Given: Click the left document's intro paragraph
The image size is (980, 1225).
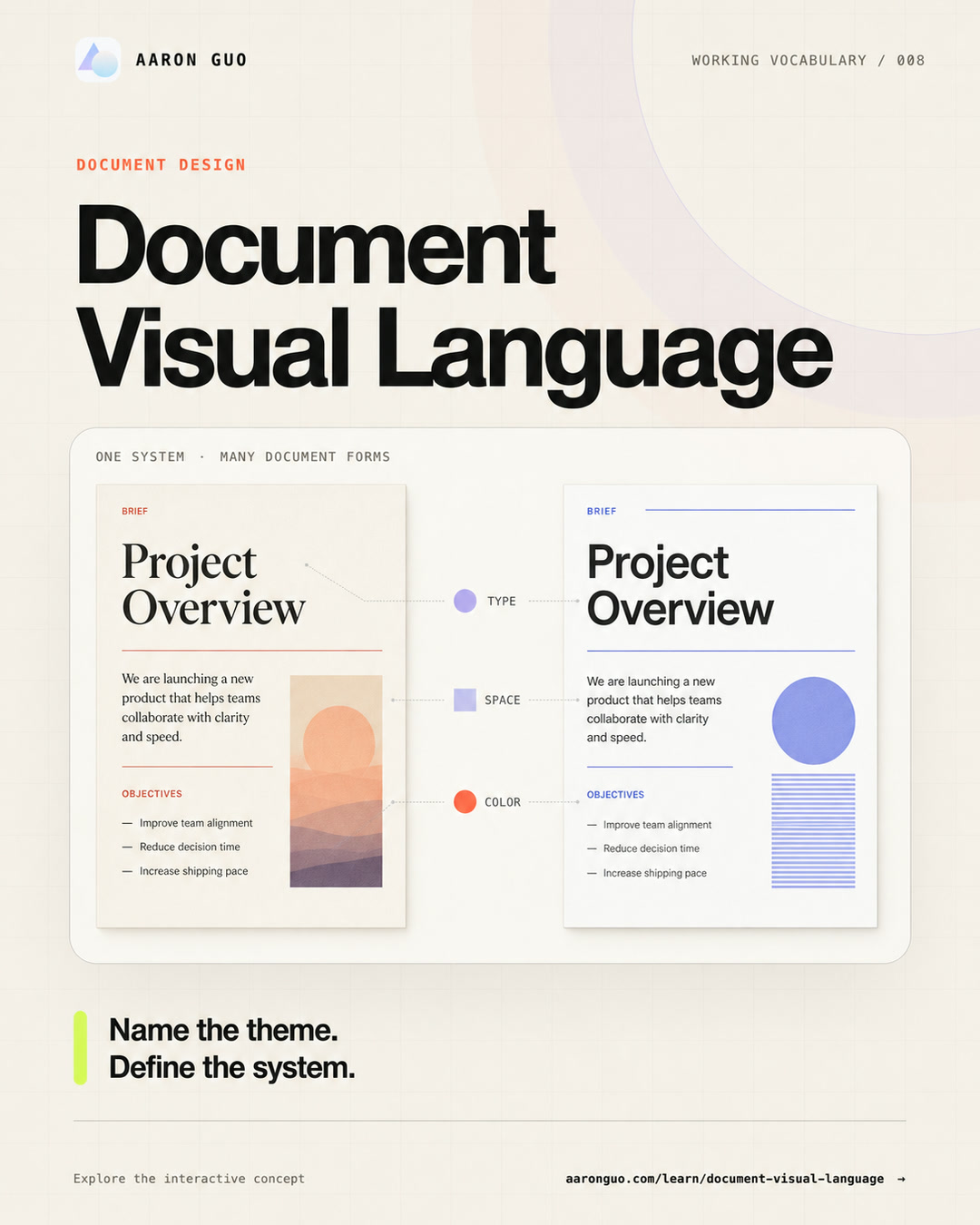Looking at the screenshot, I should coord(191,708).
